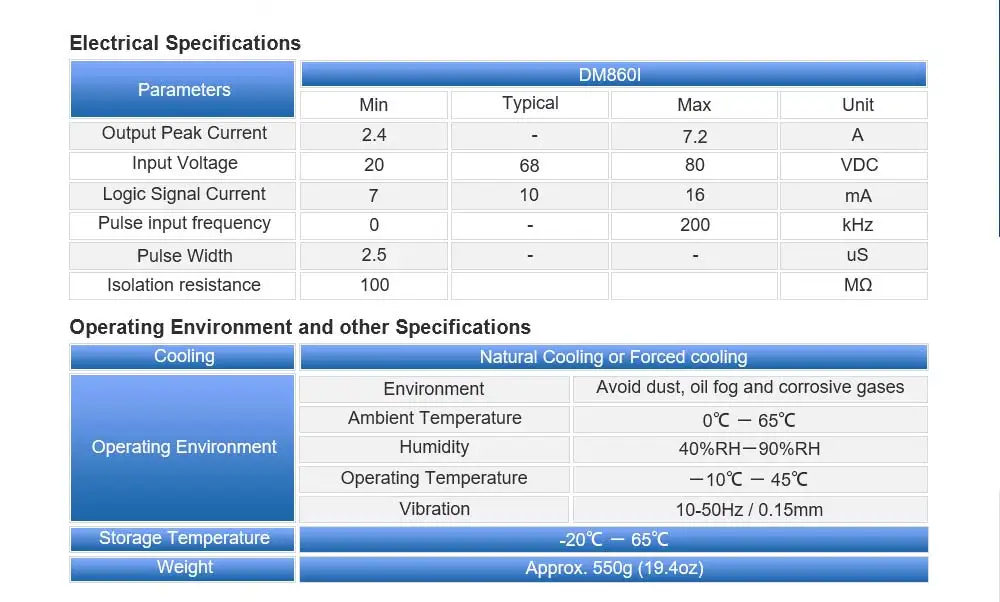
Task: Click the 'uS' unit cell
Action: click(x=853, y=255)
